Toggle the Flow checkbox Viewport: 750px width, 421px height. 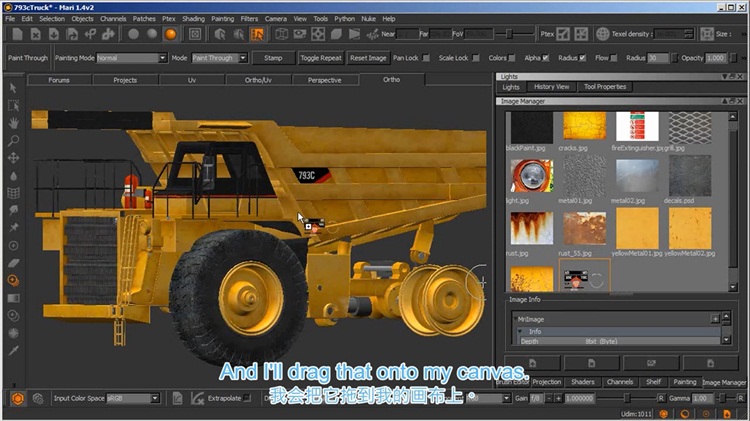click(x=614, y=58)
